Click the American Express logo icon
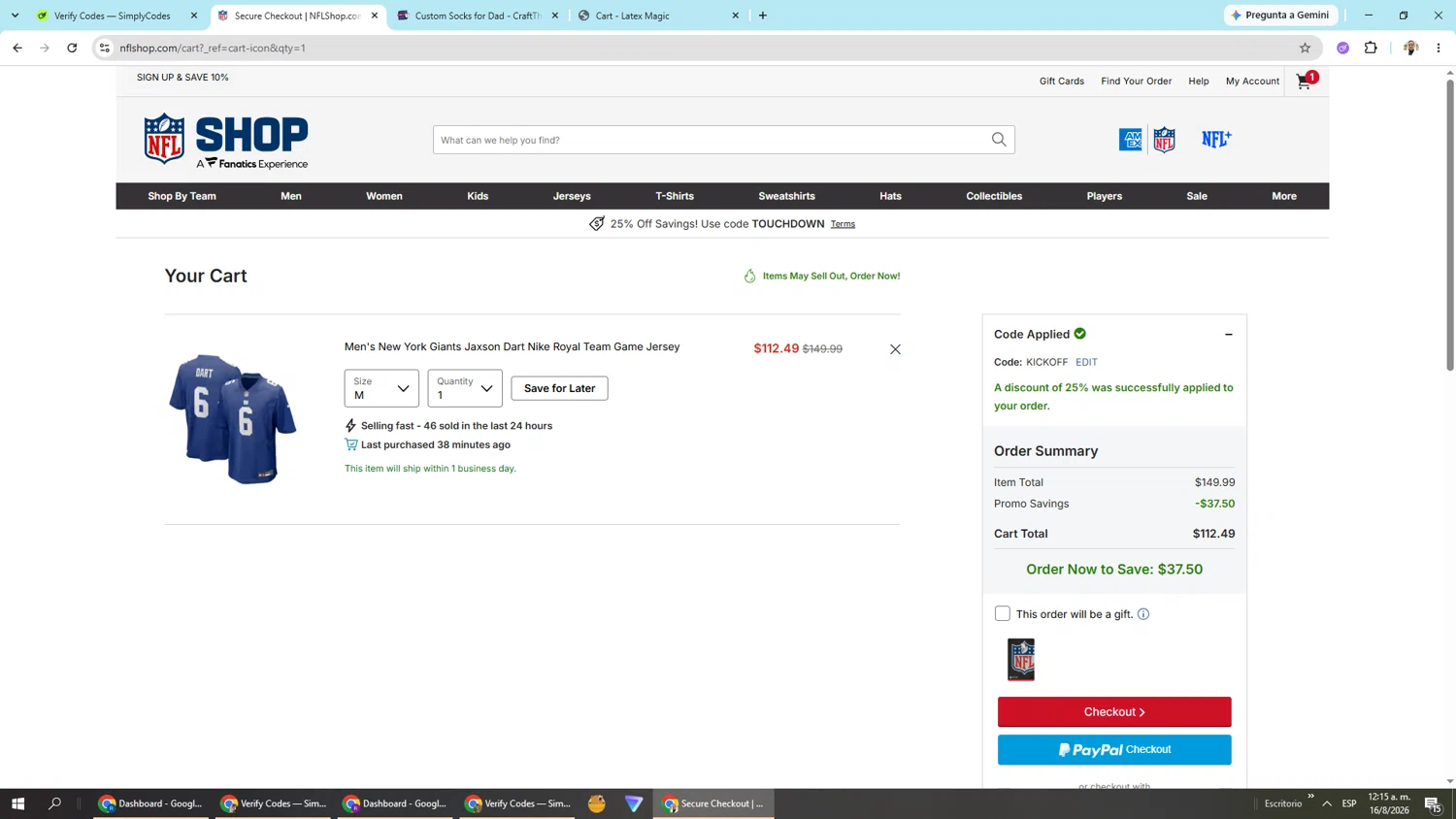The height and width of the screenshot is (819, 1456). (x=1131, y=140)
